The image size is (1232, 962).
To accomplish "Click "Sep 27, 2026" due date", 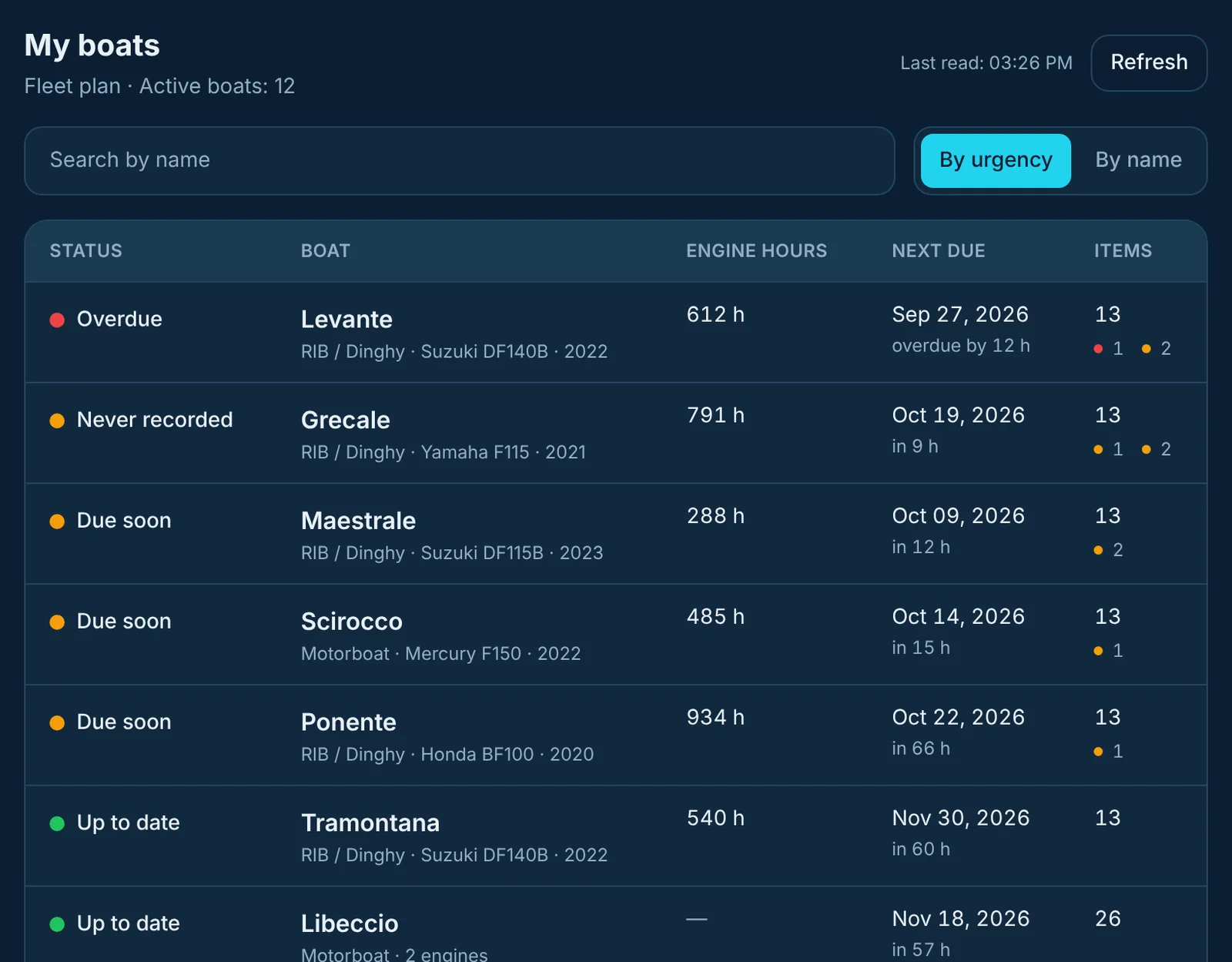I will click(x=960, y=314).
